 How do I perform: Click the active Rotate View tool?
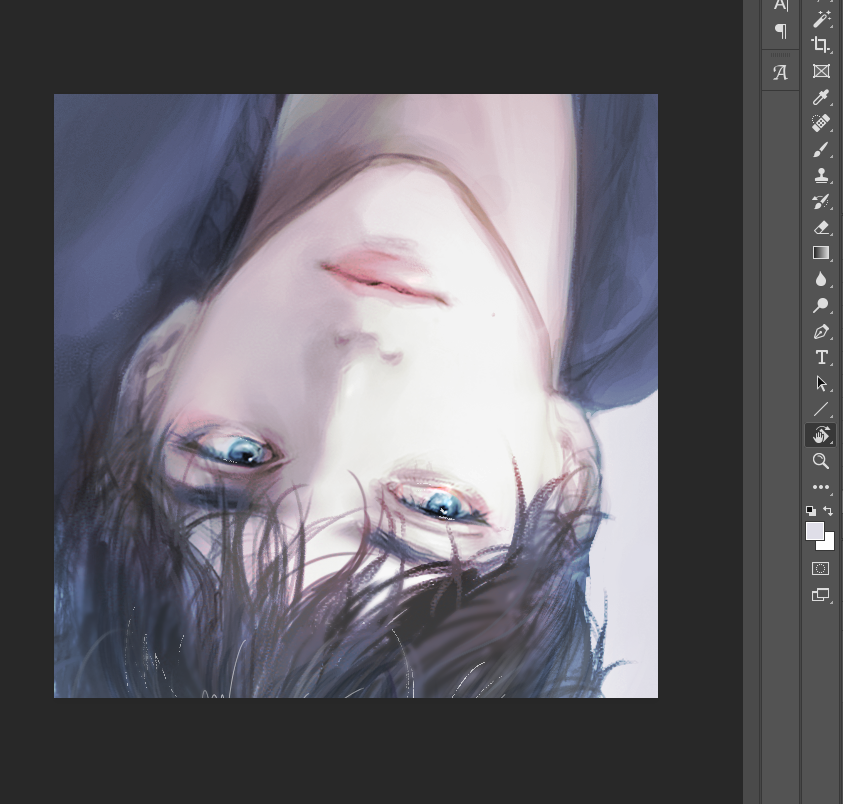[x=820, y=435]
